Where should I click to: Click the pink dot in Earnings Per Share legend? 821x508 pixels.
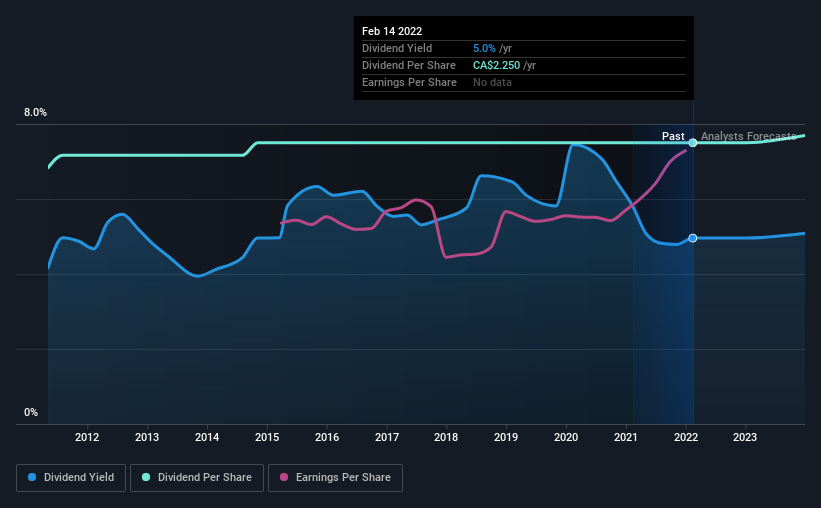click(x=284, y=477)
